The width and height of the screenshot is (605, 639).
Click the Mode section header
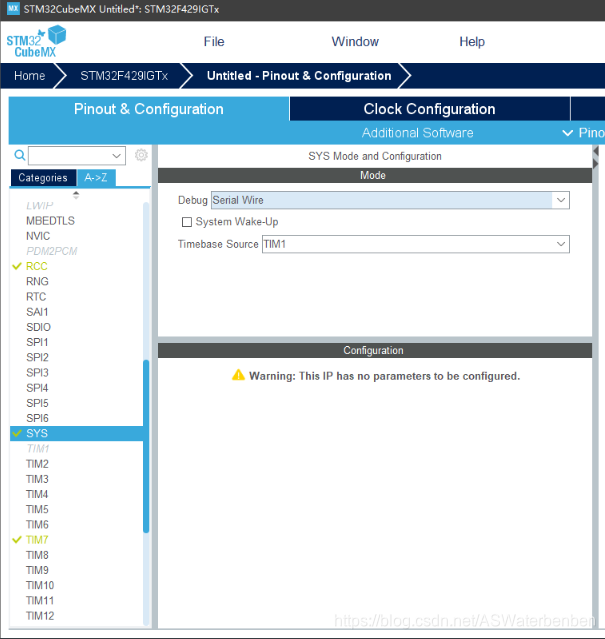click(x=375, y=175)
